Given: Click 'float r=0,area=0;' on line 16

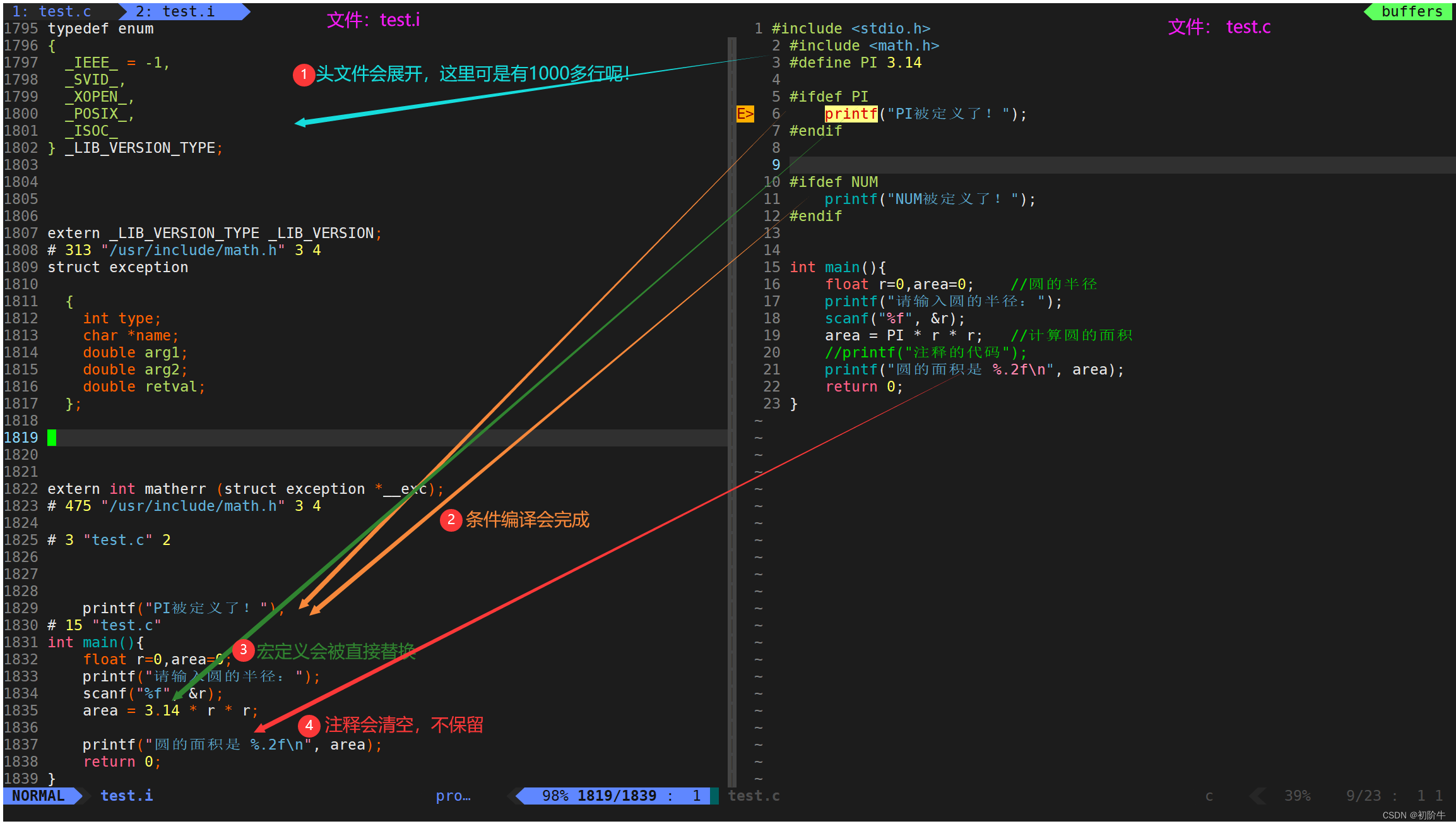Looking at the screenshot, I should coord(899,284).
